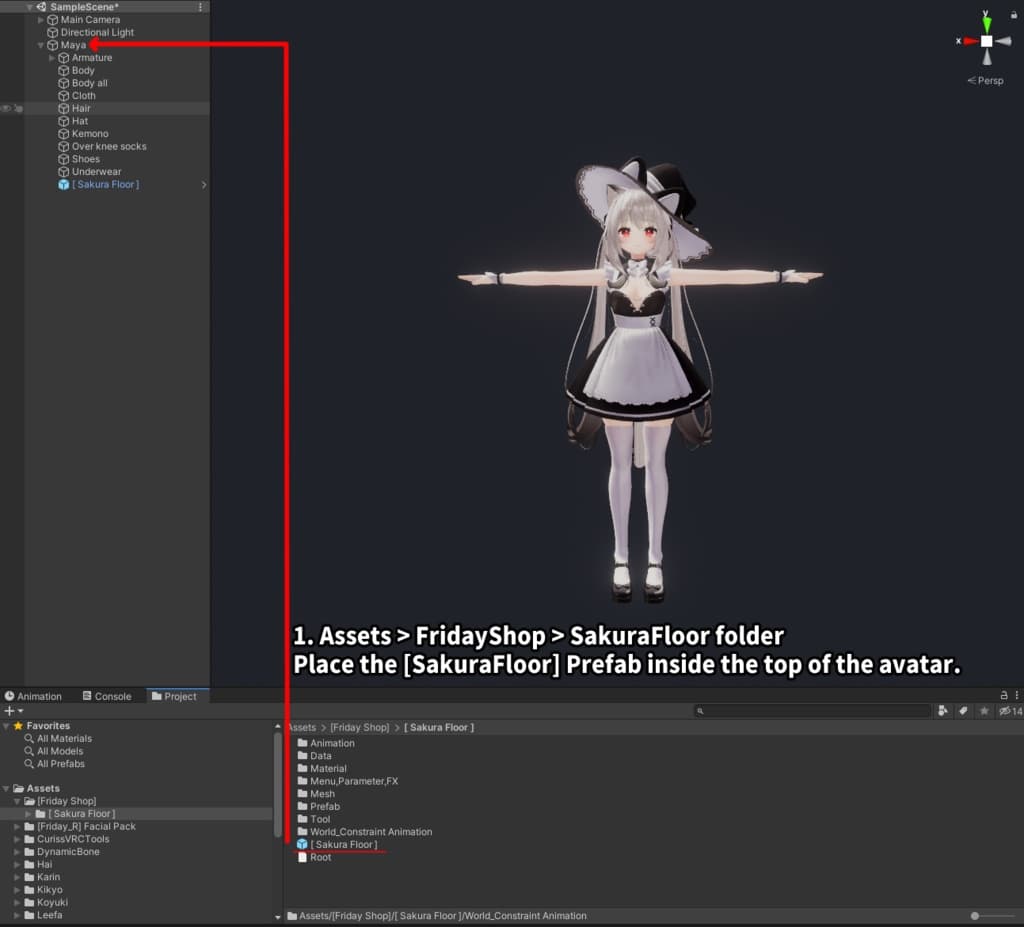Image resolution: width=1024 pixels, height=927 pixels.
Task: Click the Unity scene icon beside SampleScene
Action: tap(41, 7)
